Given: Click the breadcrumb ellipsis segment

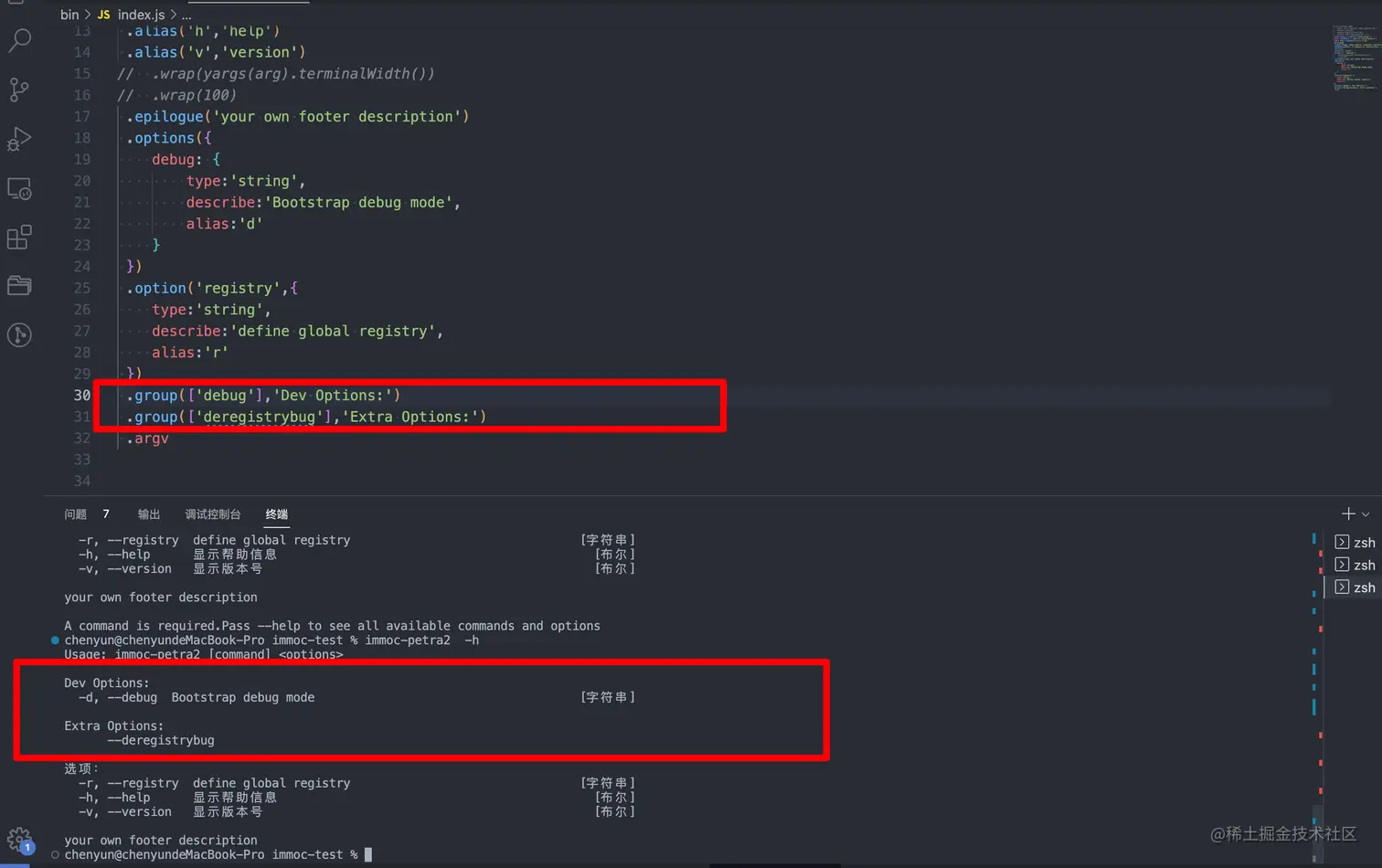Looking at the screenshot, I should 186,15.
